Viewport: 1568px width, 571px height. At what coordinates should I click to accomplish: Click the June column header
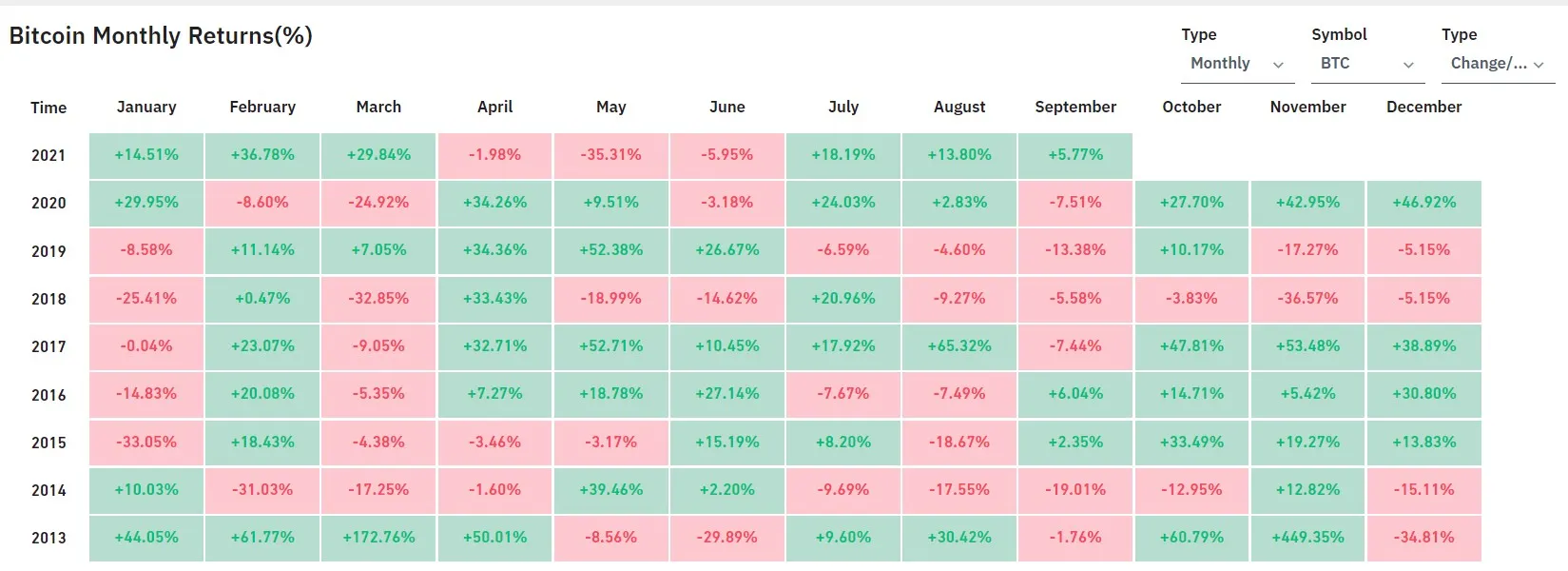[726, 107]
